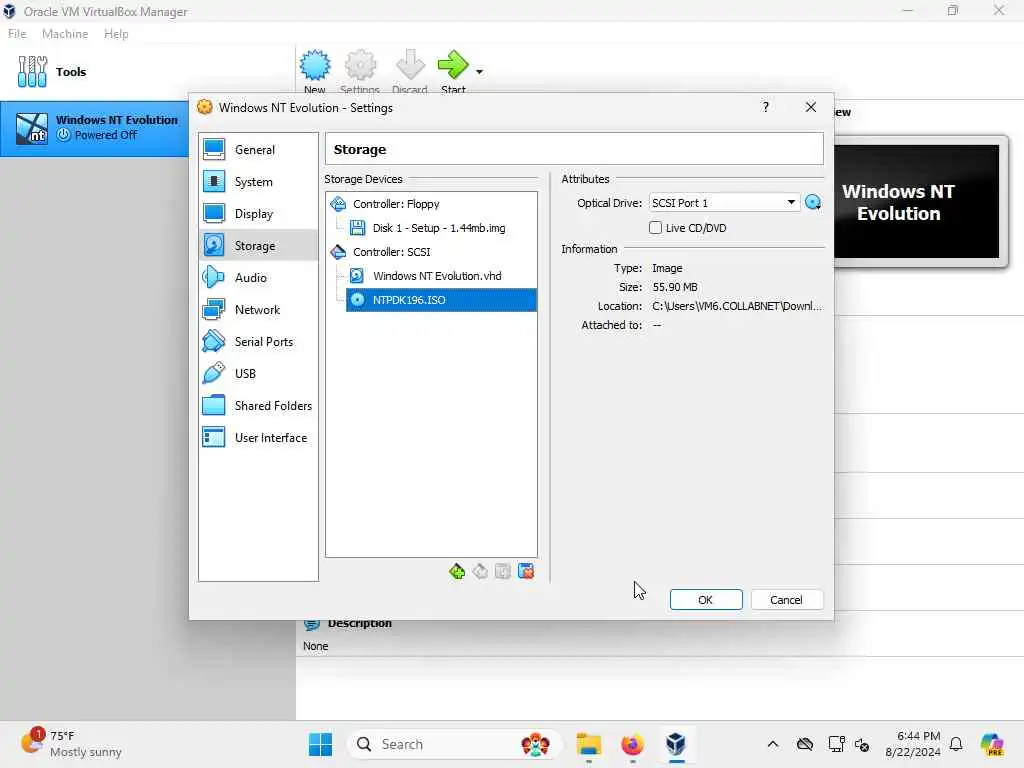The height and width of the screenshot is (768, 1024).
Task: Open the Help menu
Action: click(x=116, y=34)
